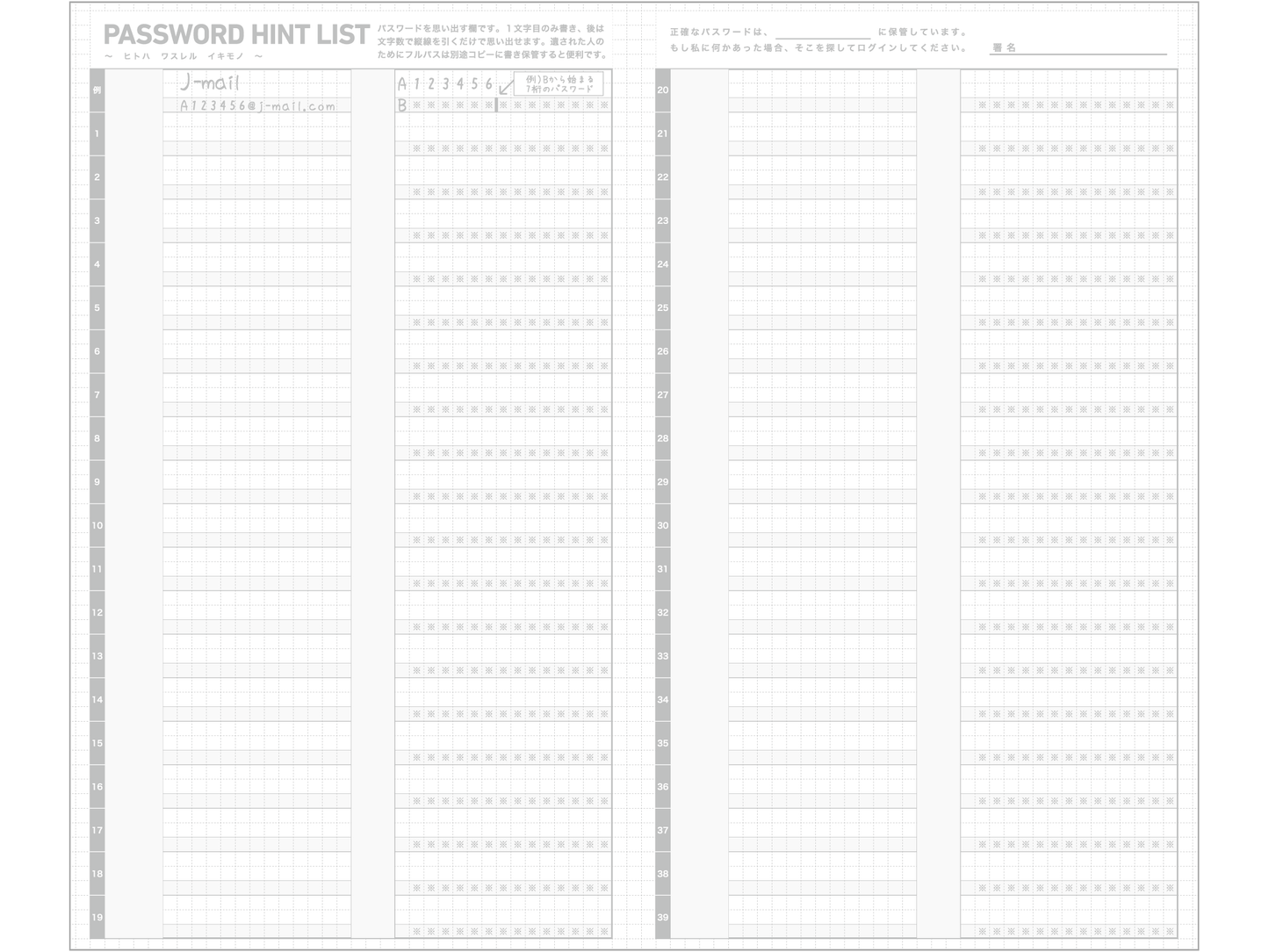Select the handwritten 'J-mail' example service name
The image size is (1269, 952).
209,83
